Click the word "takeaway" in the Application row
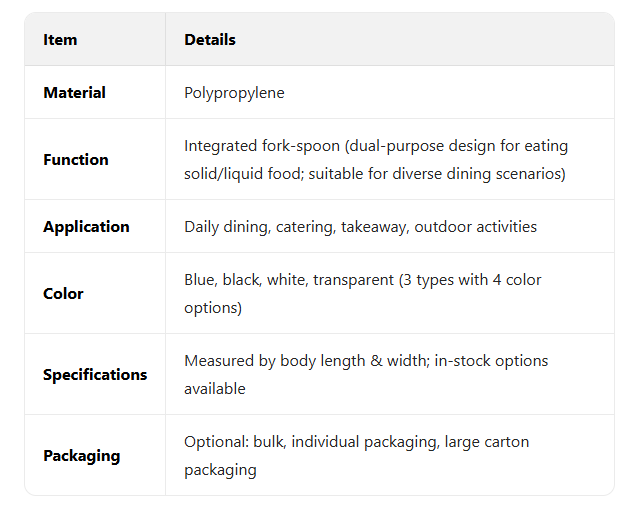640x506 pixels. tap(371, 227)
